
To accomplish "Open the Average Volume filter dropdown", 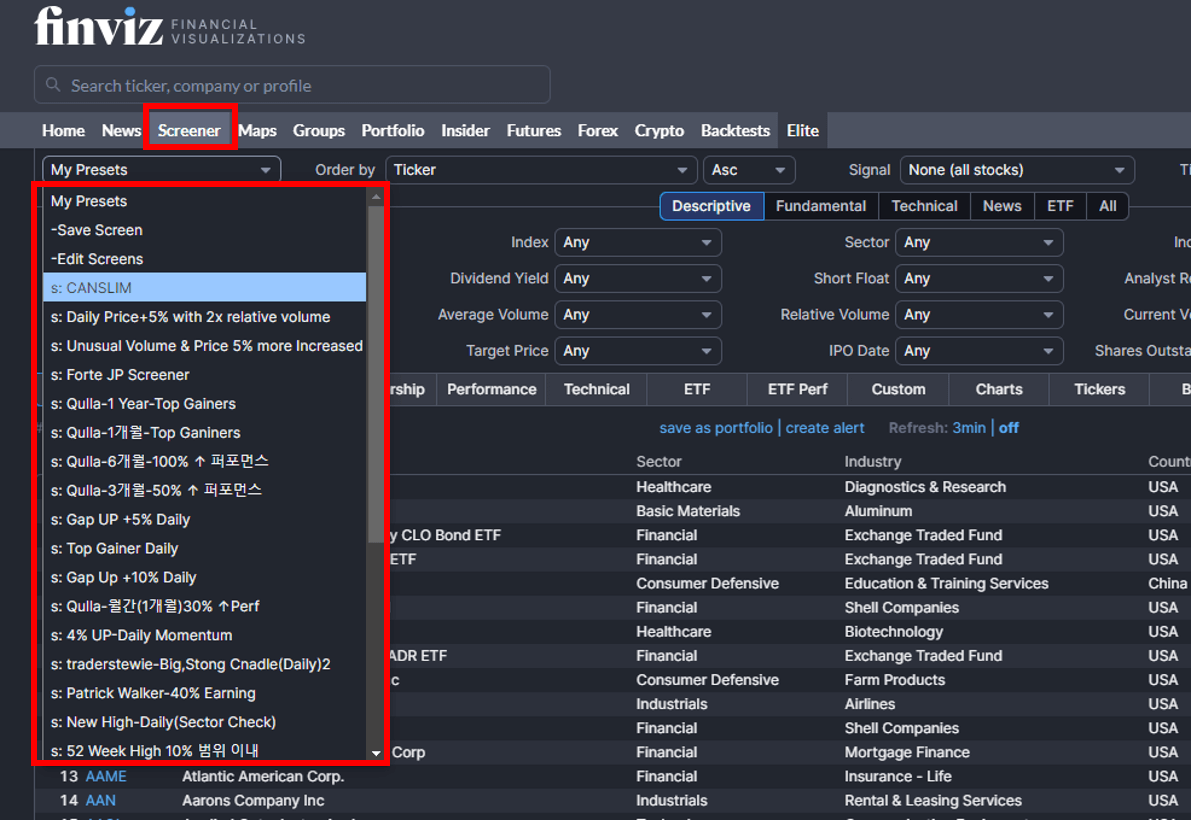I will 637,314.
